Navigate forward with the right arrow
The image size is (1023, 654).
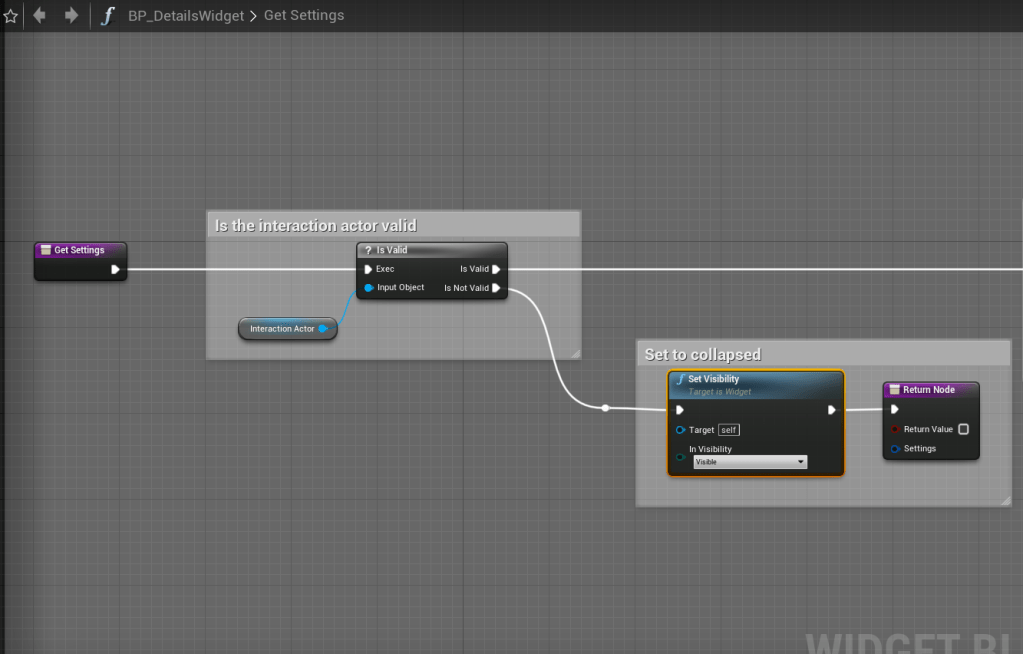click(71, 16)
